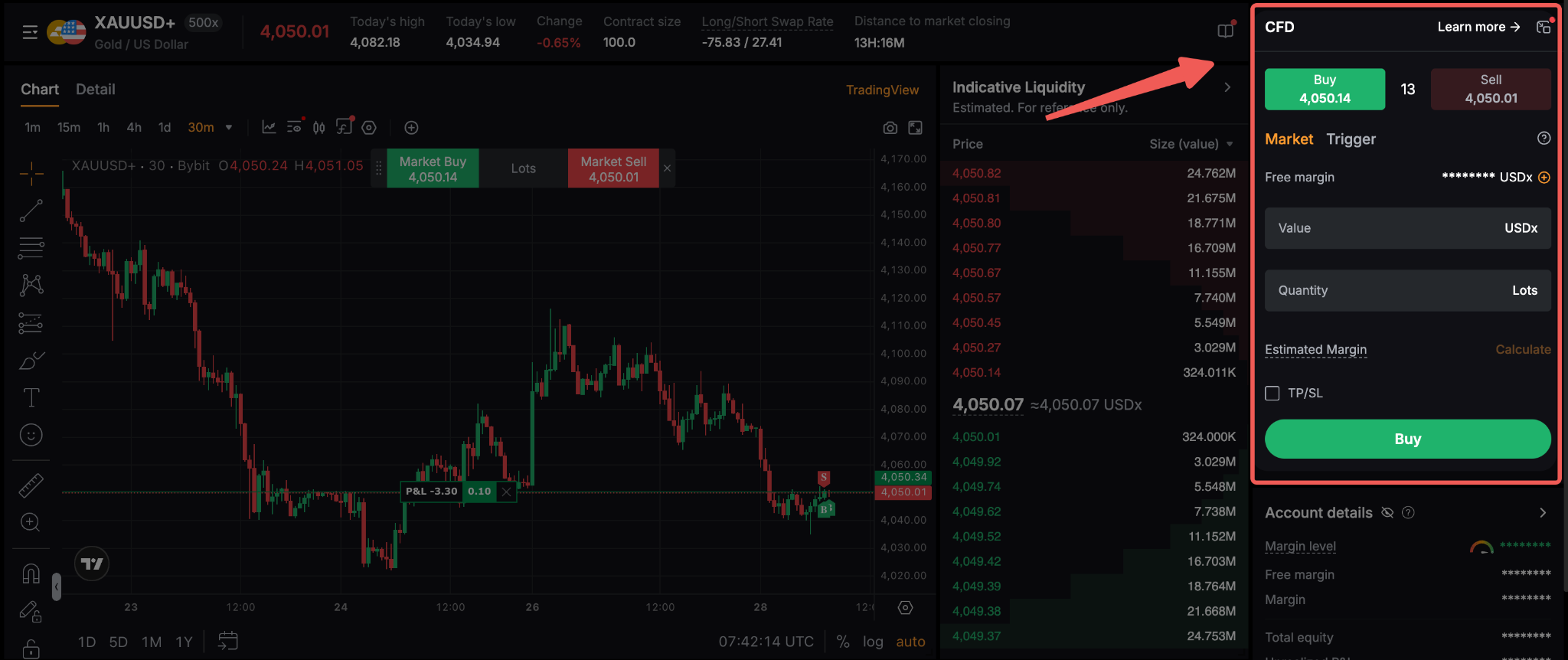Toggle account details visibility eye icon
This screenshot has width=1568, height=660.
pos(1387,512)
